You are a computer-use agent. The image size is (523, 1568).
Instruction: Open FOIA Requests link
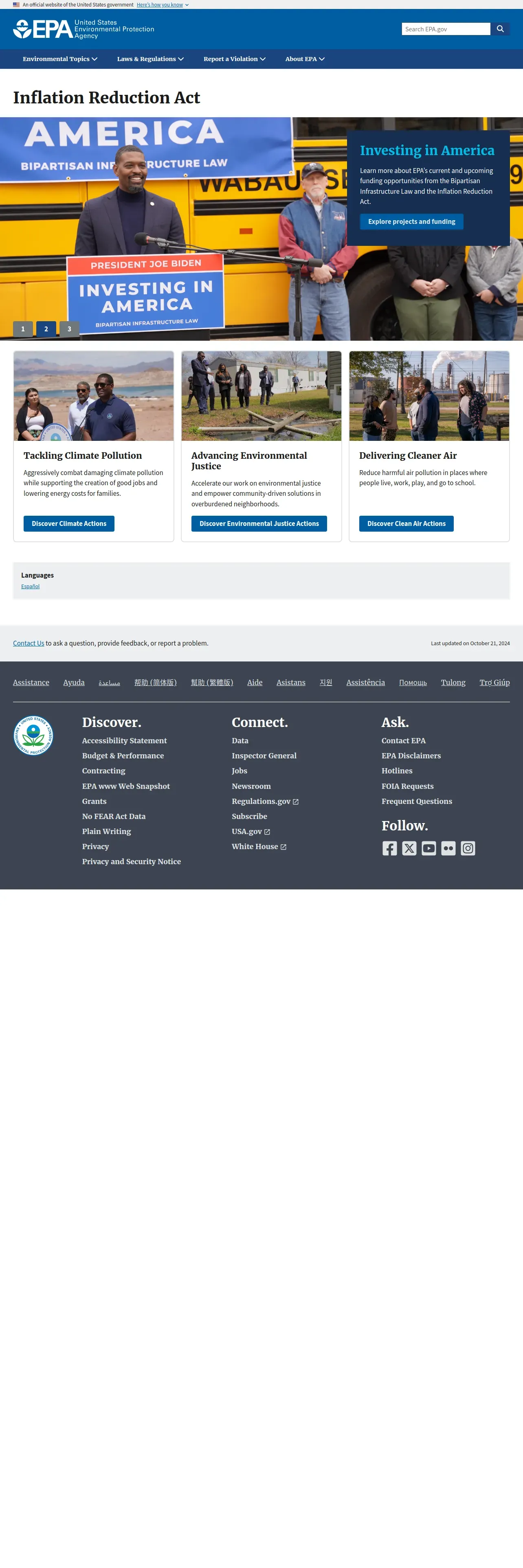pos(408,786)
